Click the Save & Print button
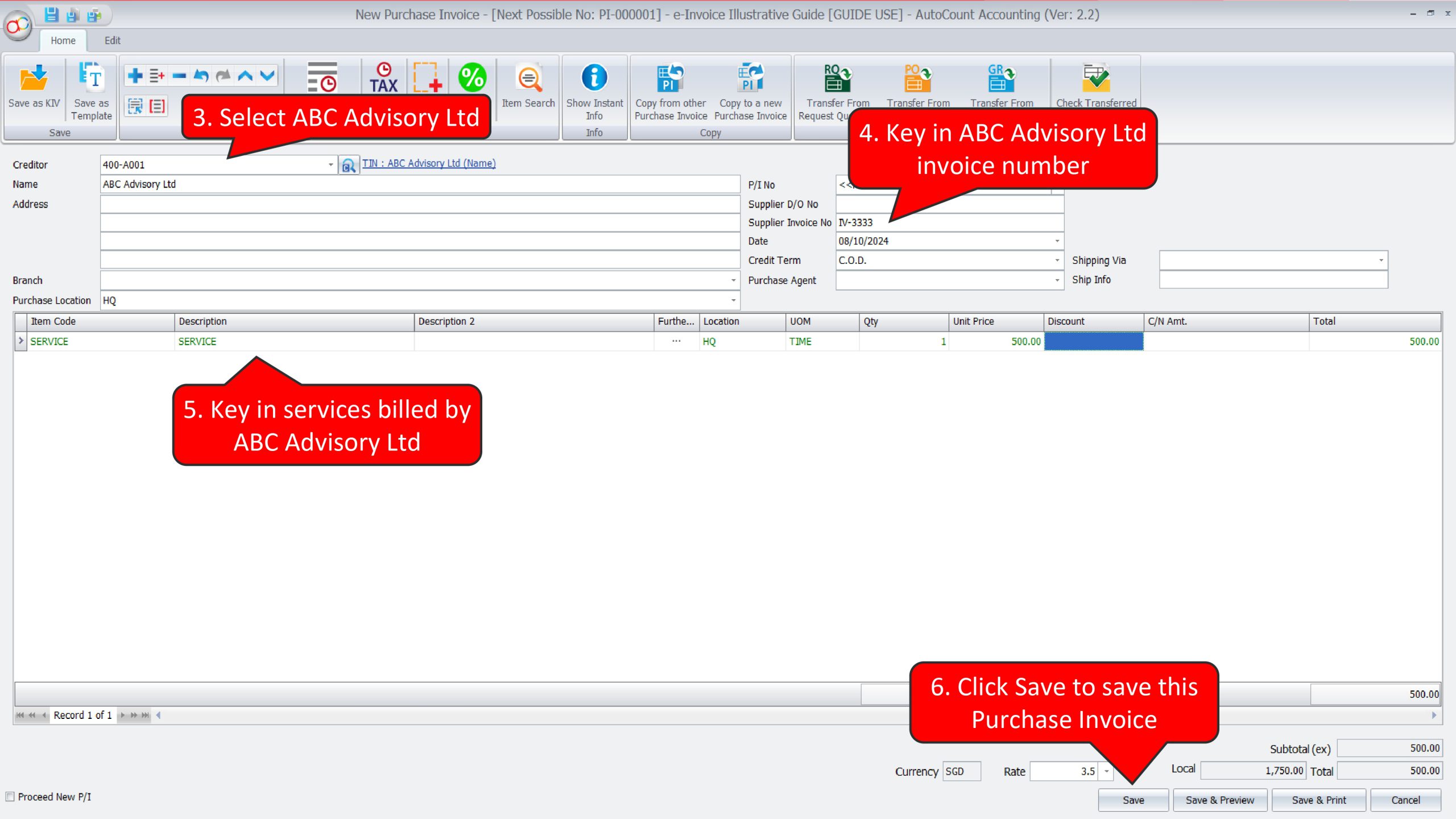The height and width of the screenshot is (819, 1456). [1318, 800]
